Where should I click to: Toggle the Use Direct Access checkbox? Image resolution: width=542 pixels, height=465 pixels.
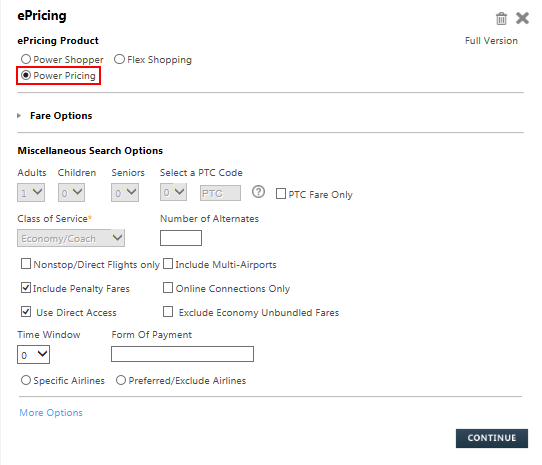pos(26,311)
